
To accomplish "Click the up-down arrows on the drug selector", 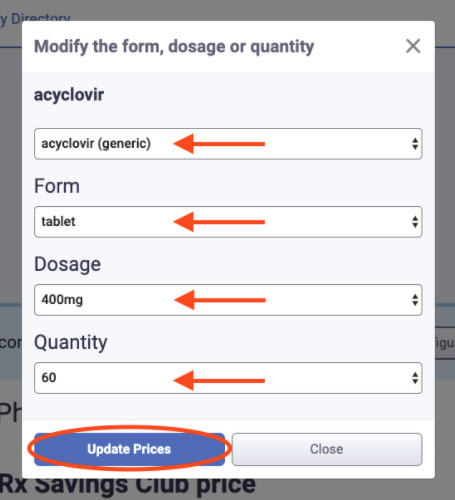I will [x=415, y=144].
